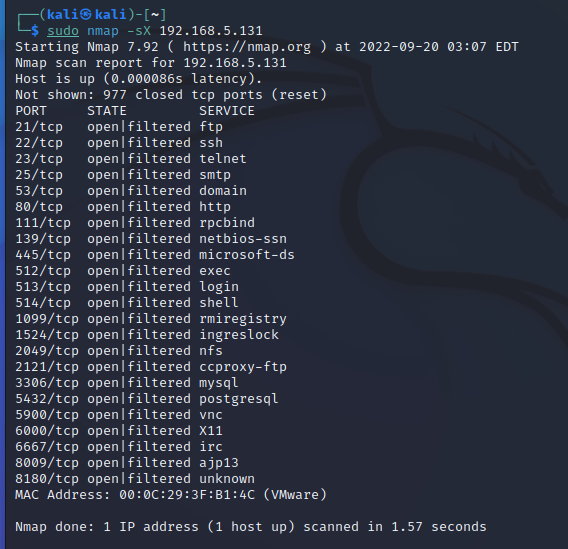Click the sudo command word
Viewport: 568px width, 549px height.
tap(63, 31)
